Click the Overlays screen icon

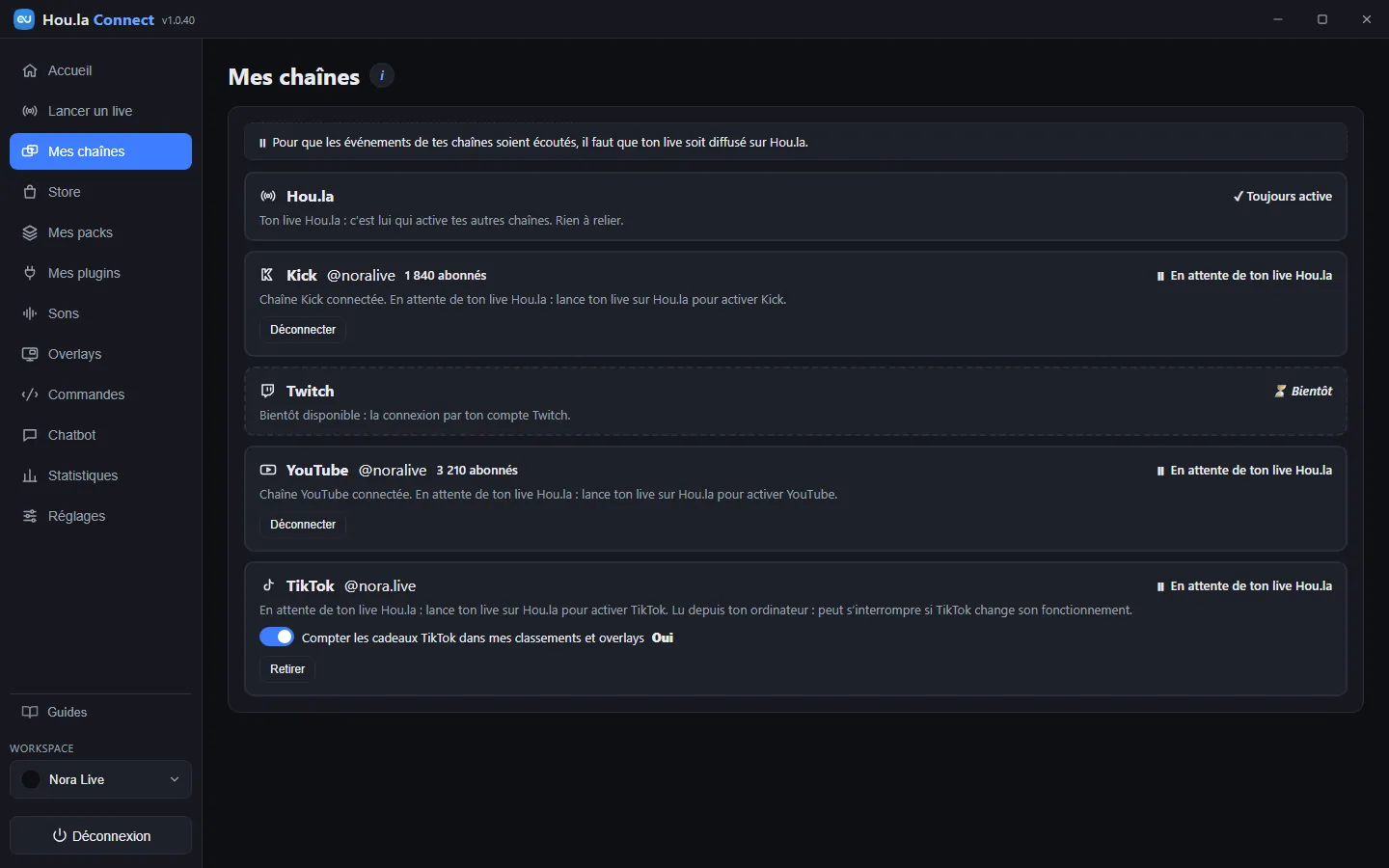click(30, 354)
